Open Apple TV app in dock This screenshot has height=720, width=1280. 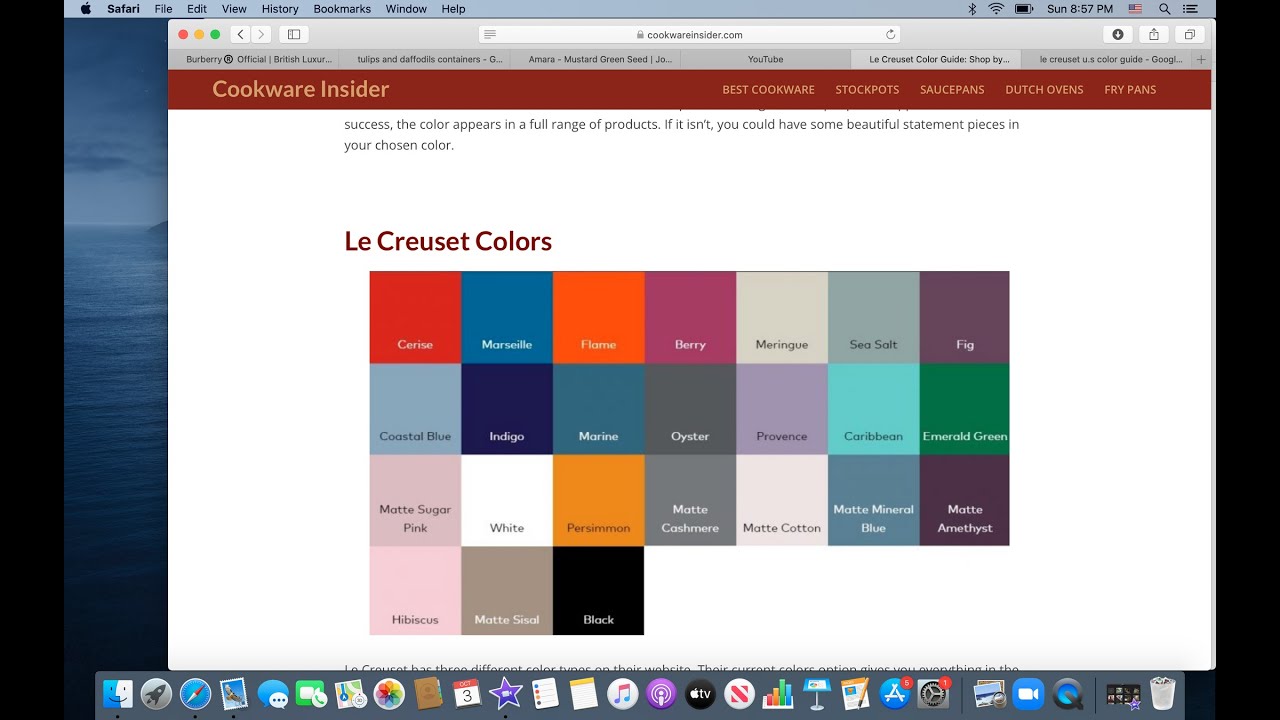coord(700,693)
